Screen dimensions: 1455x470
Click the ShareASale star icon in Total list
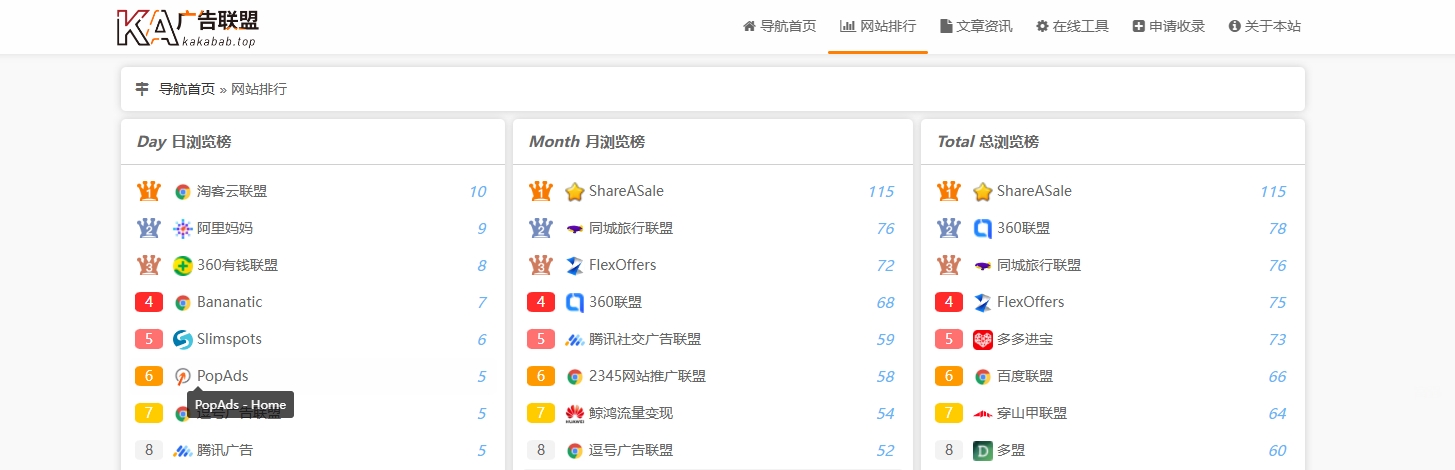click(x=982, y=192)
